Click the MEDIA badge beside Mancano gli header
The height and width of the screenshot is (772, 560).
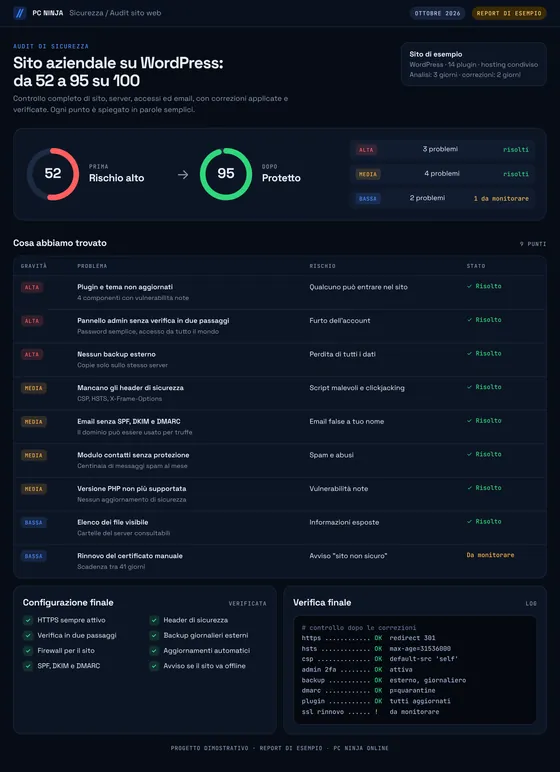pyautogui.click(x=33, y=388)
